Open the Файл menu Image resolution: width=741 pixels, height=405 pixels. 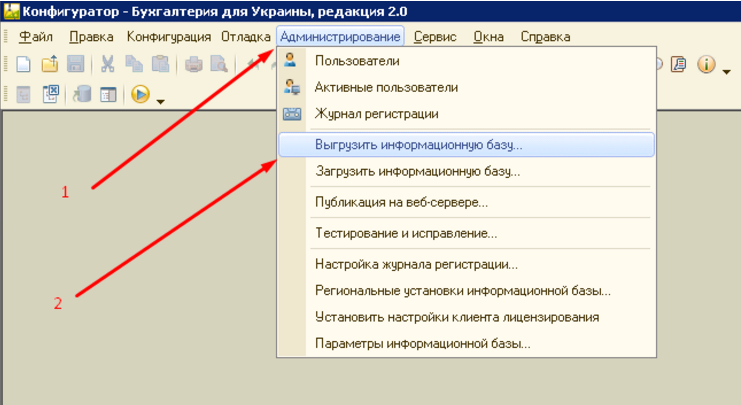tap(36, 37)
